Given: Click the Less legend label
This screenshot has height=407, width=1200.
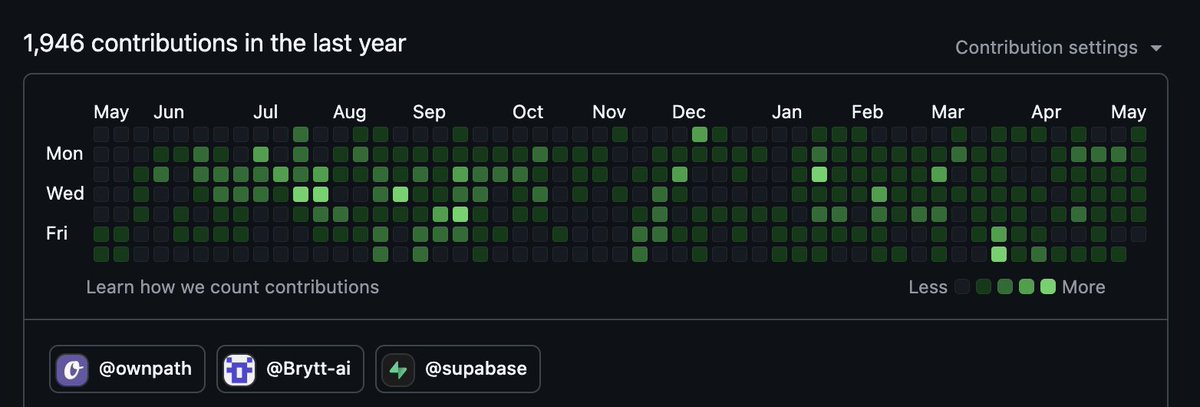Looking at the screenshot, I should (x=928, y=287).
